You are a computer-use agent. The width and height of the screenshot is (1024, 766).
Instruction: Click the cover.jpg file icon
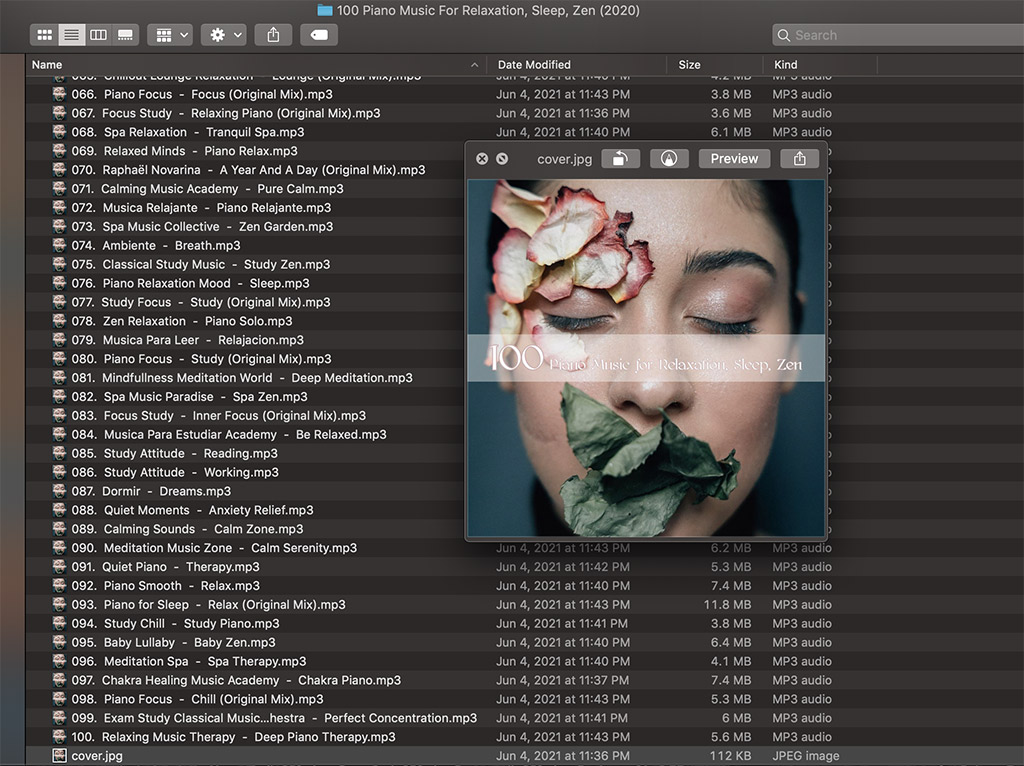[x=59, y=756]
